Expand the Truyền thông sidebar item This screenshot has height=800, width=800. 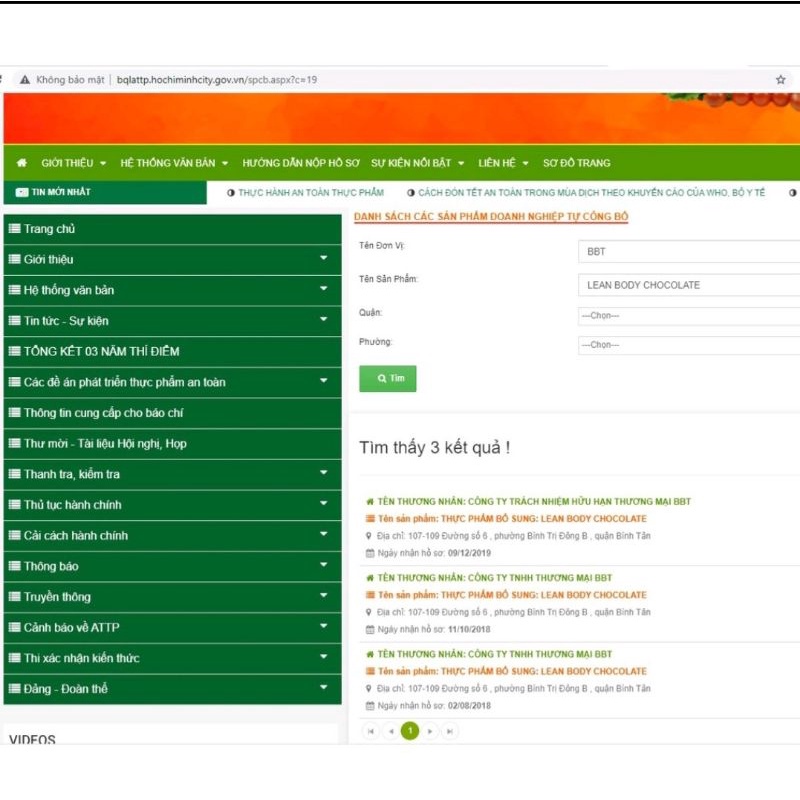click(x=172, y=597)
